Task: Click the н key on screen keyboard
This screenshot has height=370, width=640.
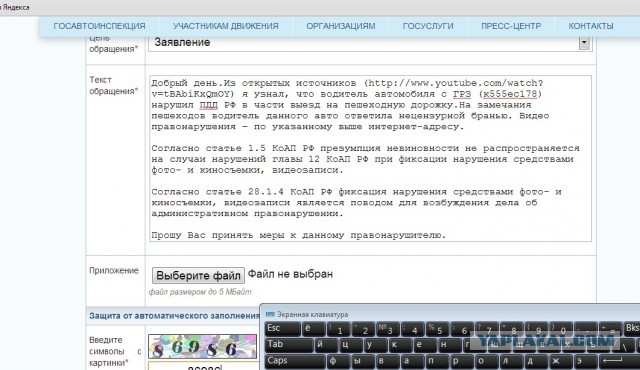Action: click(x=449, y=345)
